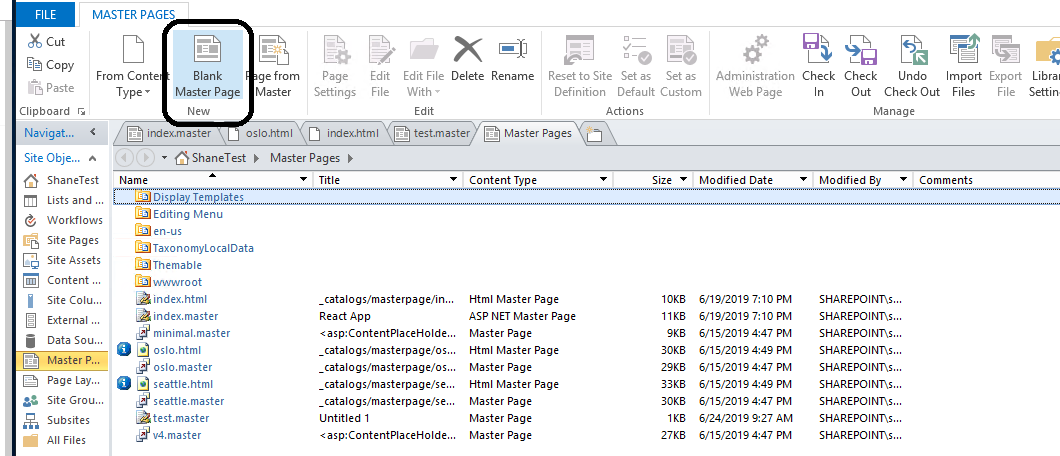Open the Editing Menu folder
The height and width of the screenshot is (456, 1060).
coord(188,214)
